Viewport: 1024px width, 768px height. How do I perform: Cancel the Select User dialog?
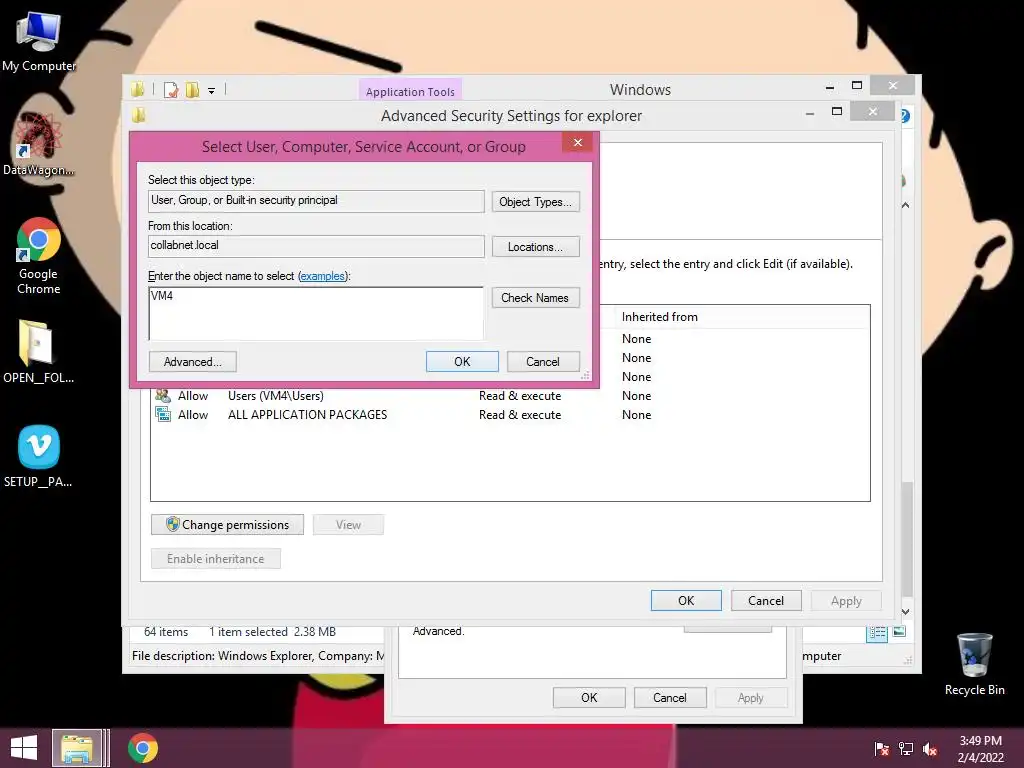point(543,362)
